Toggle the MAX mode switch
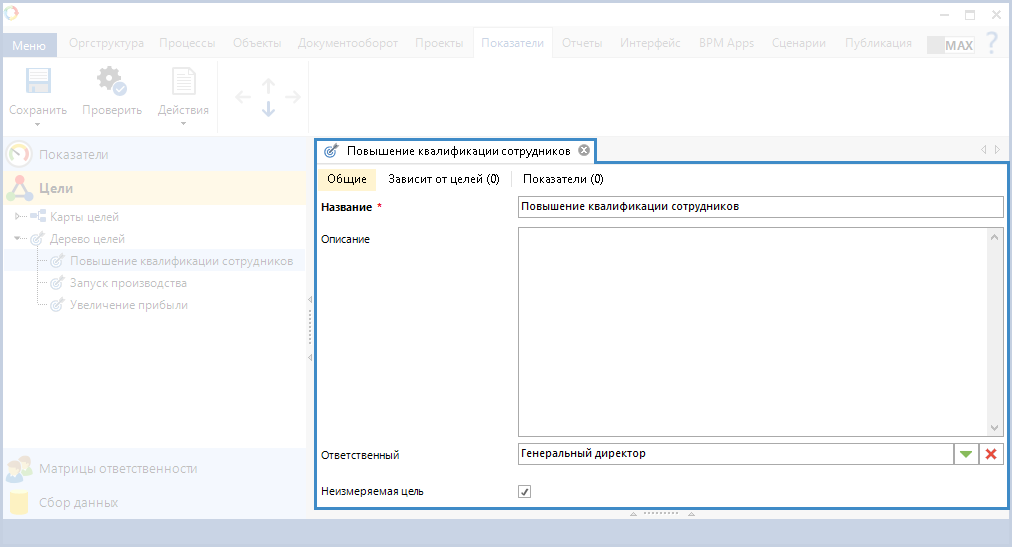The height and width of the screenshot is (547, 1012). pos(950,45)
